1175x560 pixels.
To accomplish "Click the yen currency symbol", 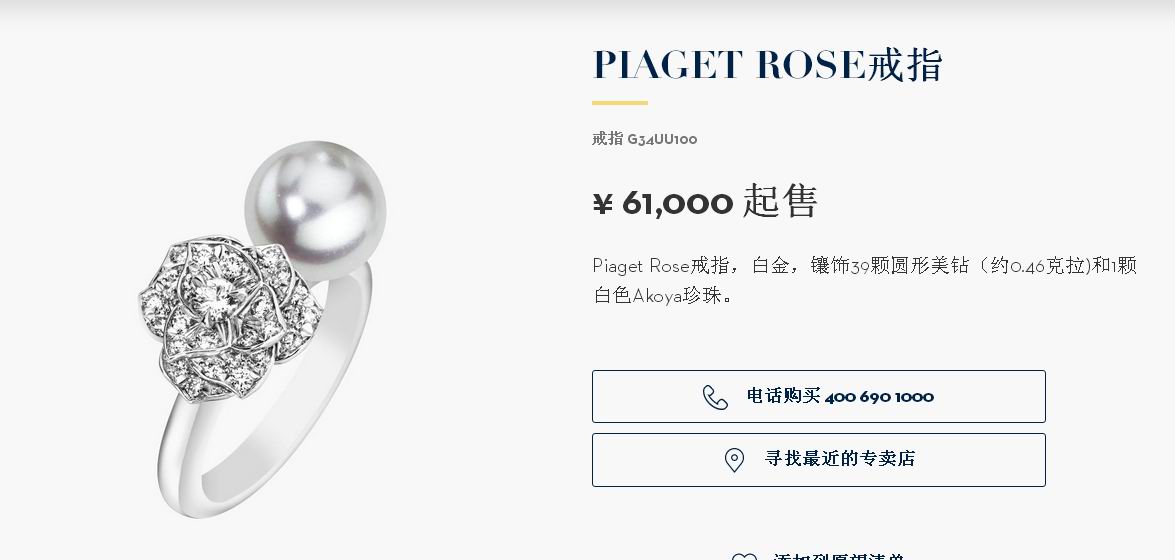I will [x=602, y=202].
